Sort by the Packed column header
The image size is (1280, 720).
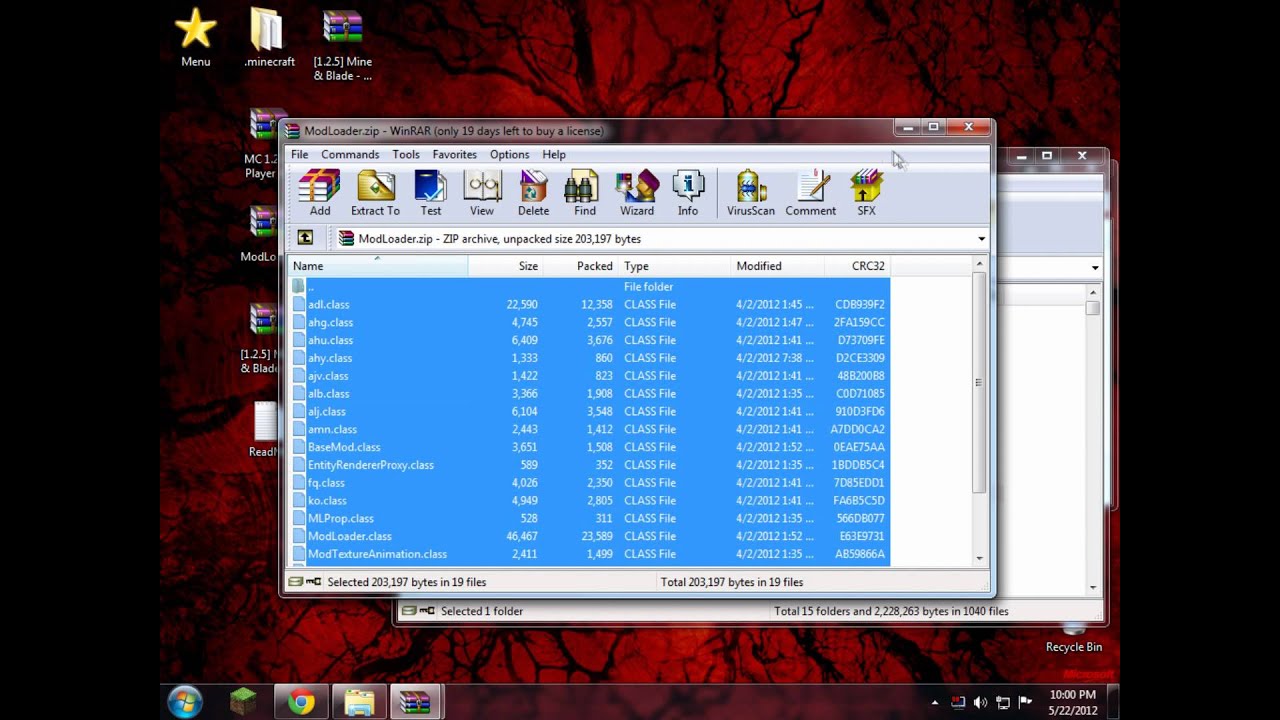(x=579, y=266)
